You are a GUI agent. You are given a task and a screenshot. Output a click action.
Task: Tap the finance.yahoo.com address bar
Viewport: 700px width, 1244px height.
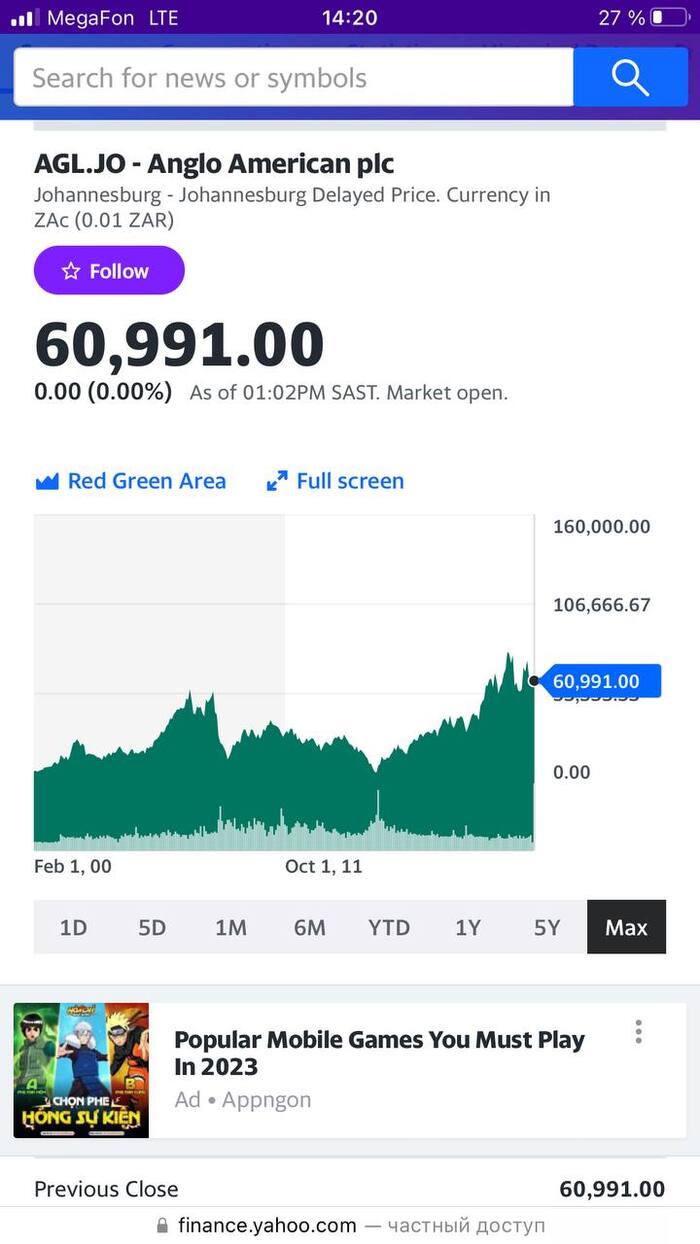coord(350,1225)
